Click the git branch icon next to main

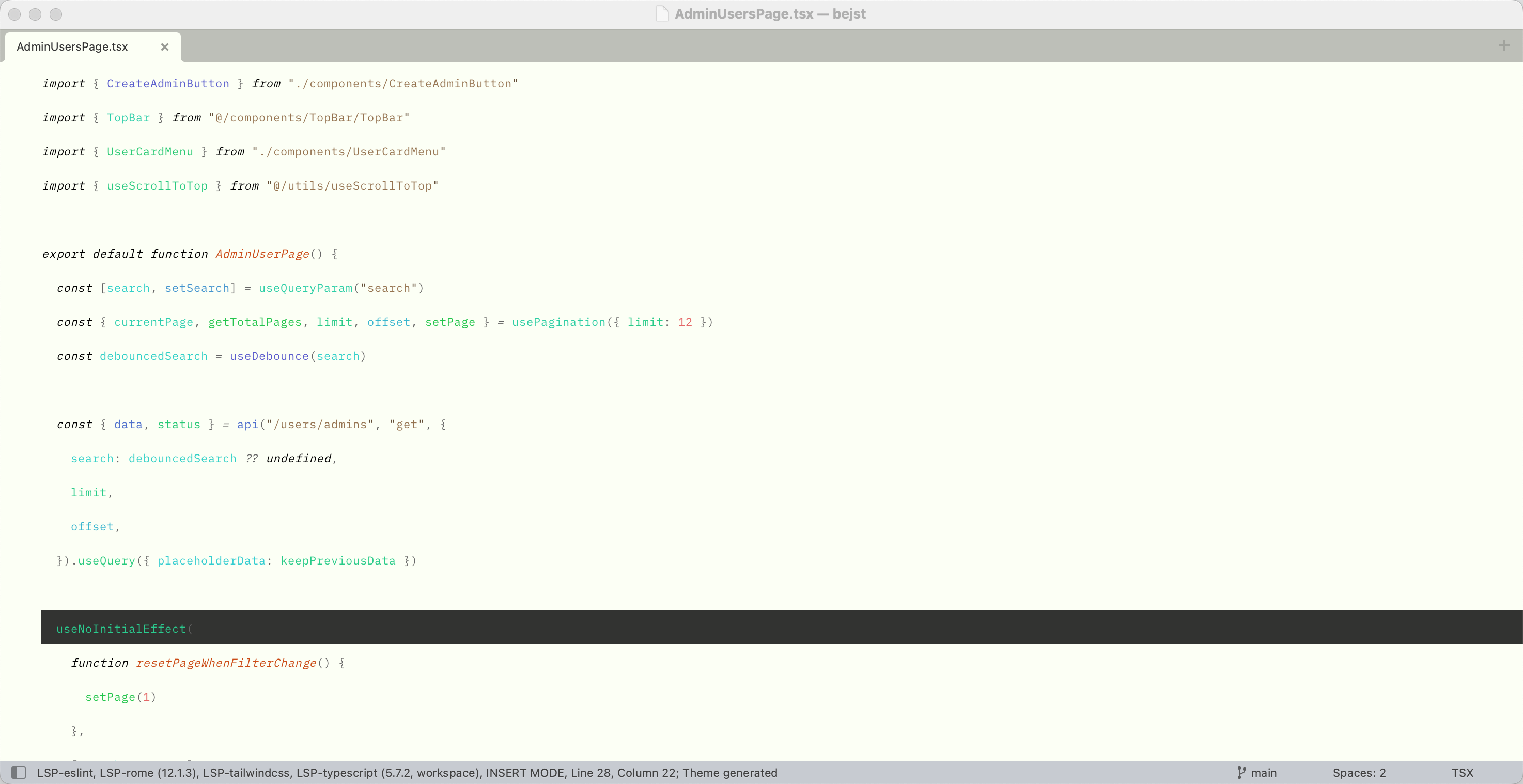(1241, 773)
